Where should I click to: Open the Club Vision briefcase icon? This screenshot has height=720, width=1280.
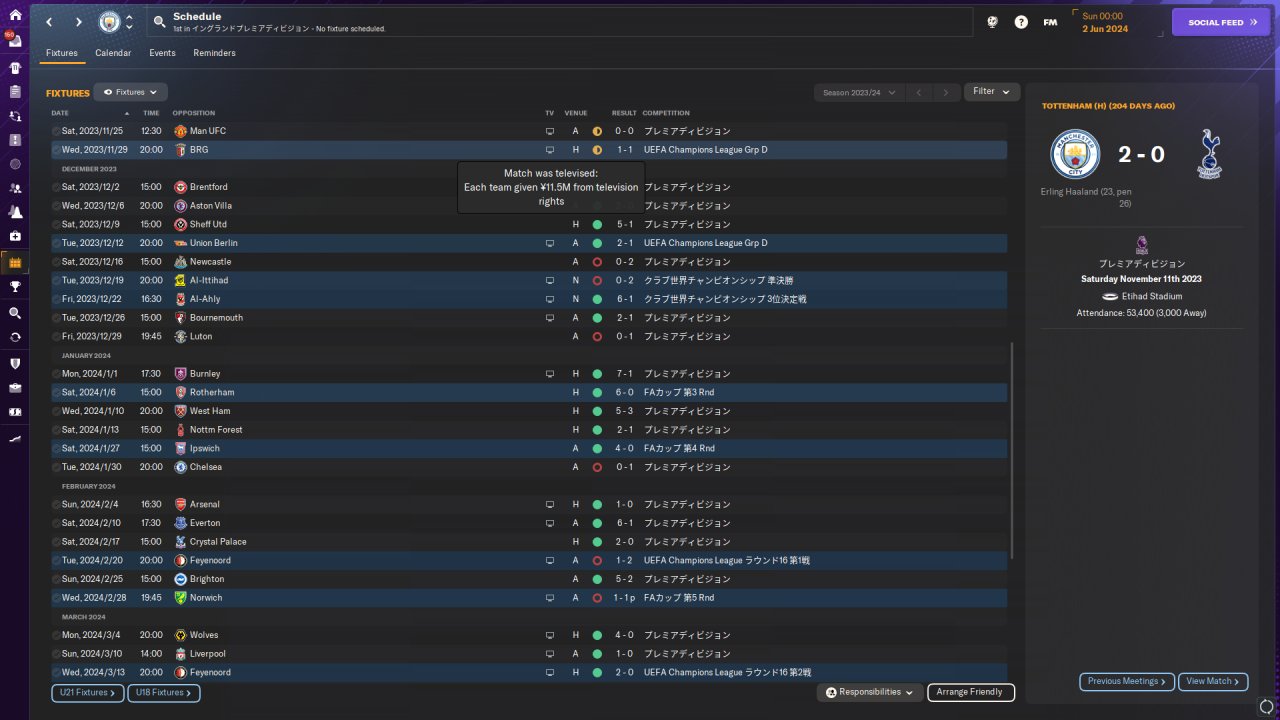pyautogui.click(x=15, y=387)
